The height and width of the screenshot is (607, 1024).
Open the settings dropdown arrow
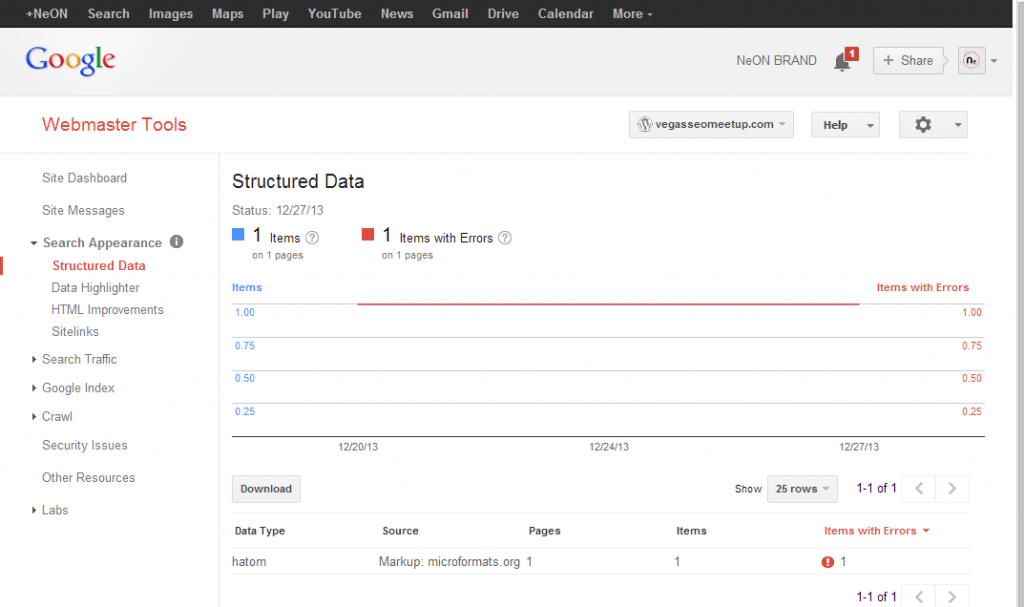click(x=958, y=125)
